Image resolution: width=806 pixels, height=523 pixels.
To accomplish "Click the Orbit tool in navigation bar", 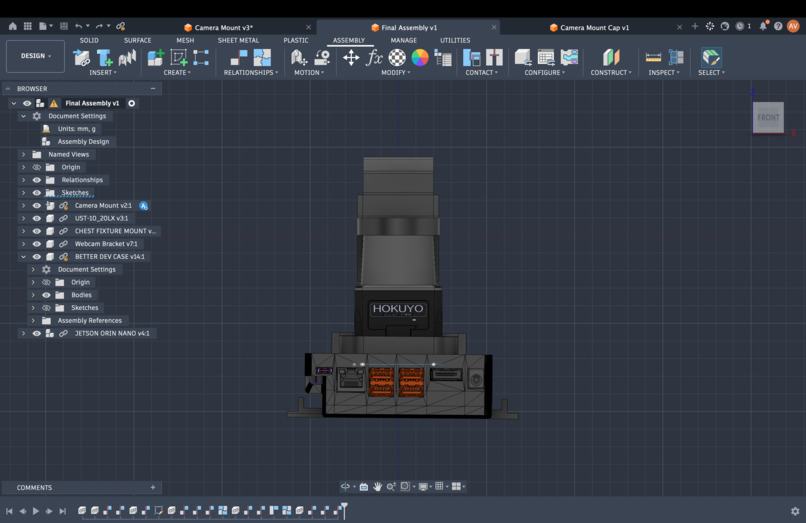I will tap(345, 486).
